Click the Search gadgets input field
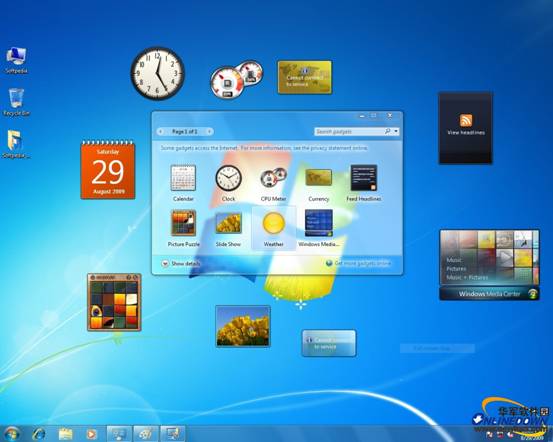 (x=348, y=132)
